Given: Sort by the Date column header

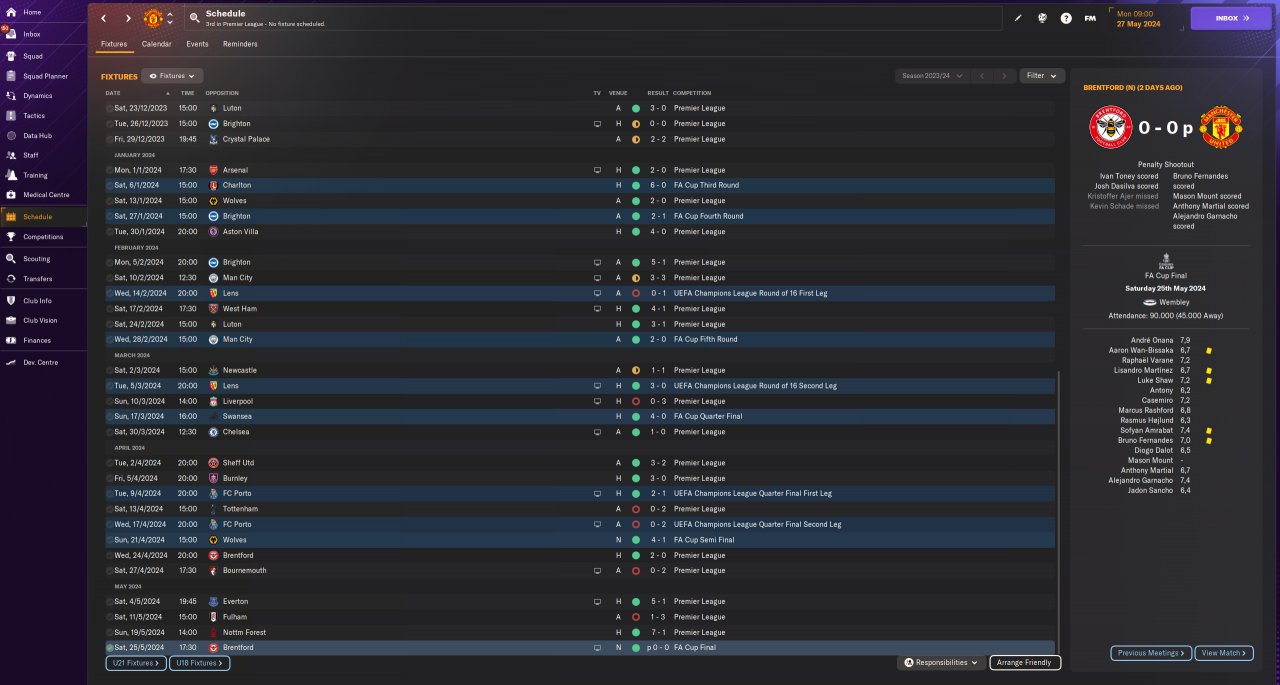Looking at the screenshot, I should [x=113, y=93].
